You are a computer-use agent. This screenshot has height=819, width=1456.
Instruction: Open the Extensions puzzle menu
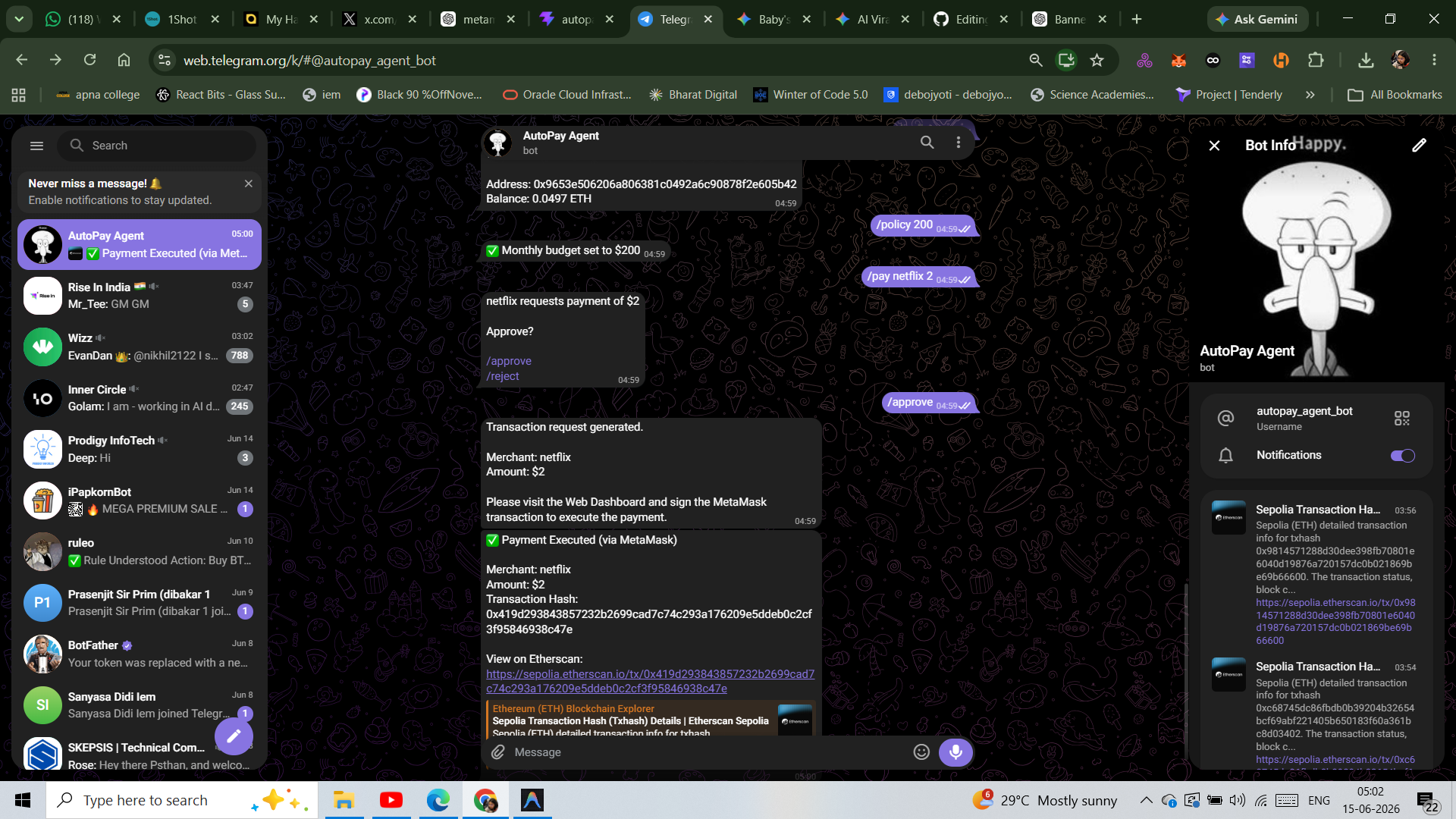(1316, 60)
